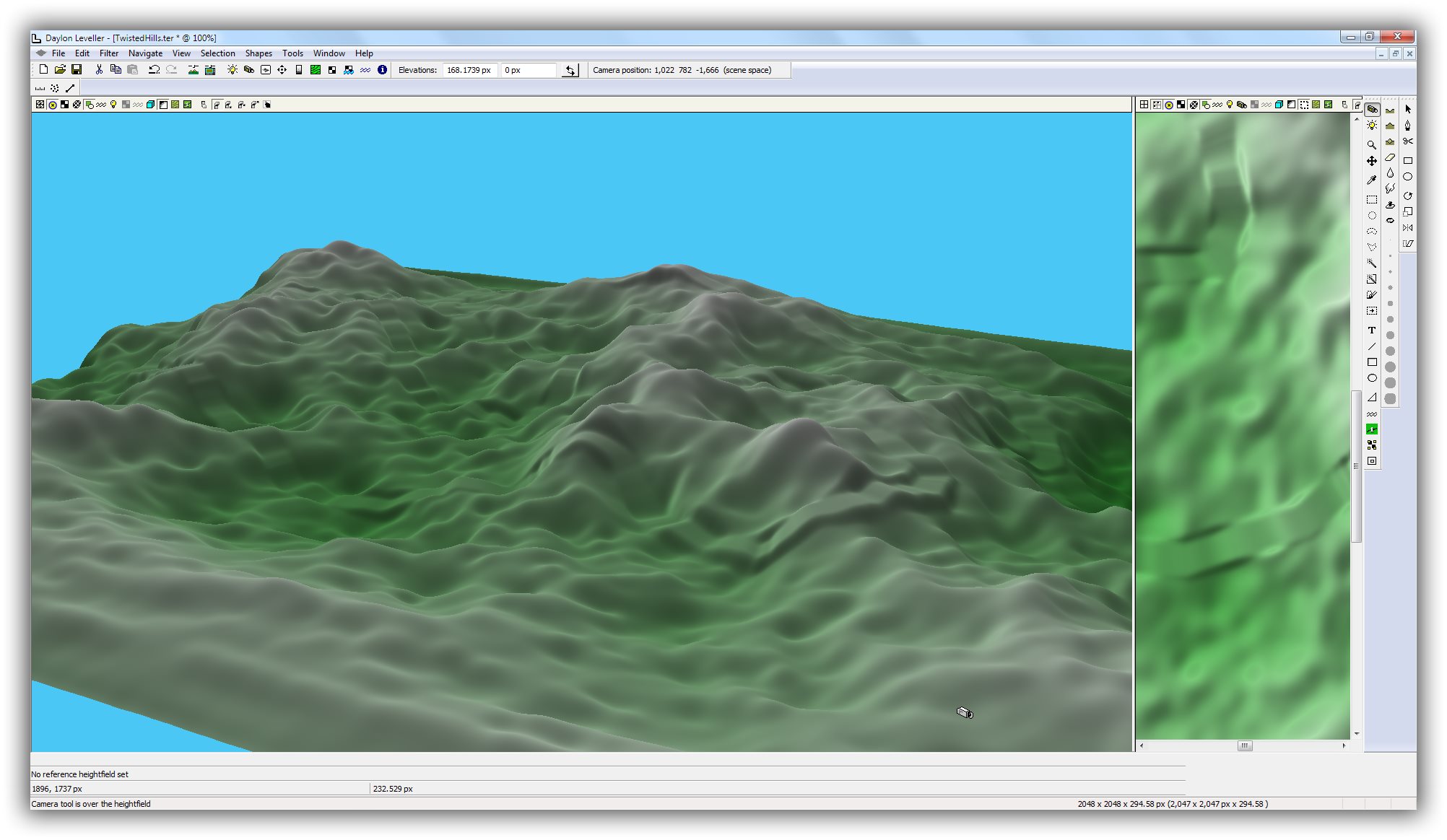1447x840 pixels.
Task: Click the Cut scissors toolbar icon
Action: (99, 70)
